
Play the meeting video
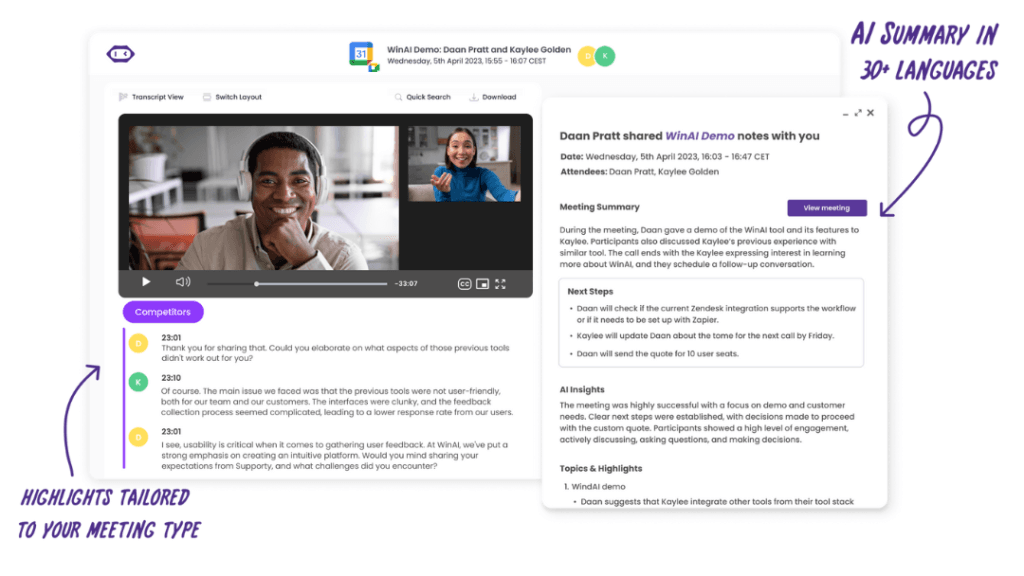pos(146,282)
